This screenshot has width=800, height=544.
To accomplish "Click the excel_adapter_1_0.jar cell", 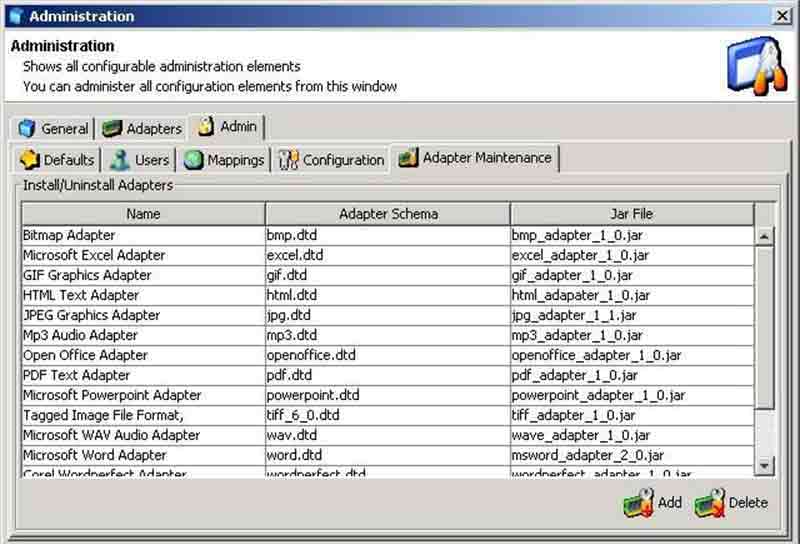I will [632, 255].
